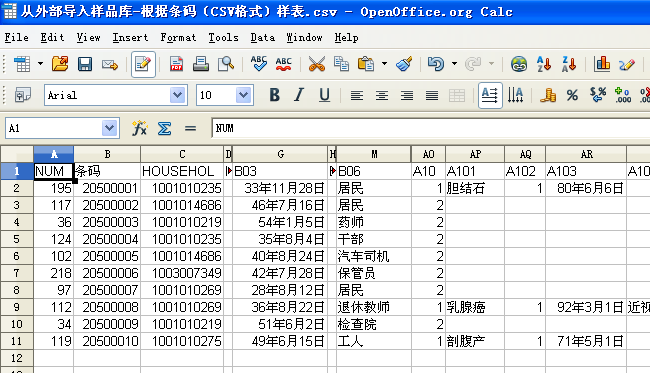Open the Insert menu

130,38
